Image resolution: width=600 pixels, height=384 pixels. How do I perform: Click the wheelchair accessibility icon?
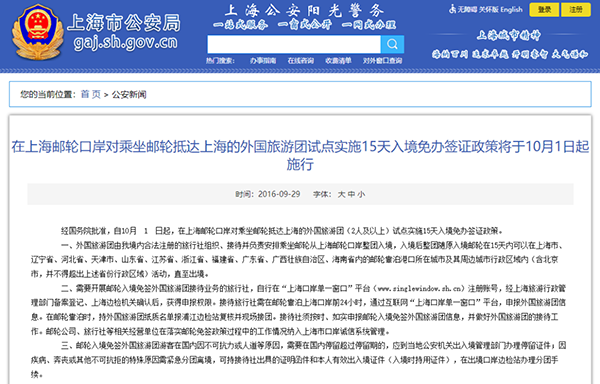click(453, 9)
